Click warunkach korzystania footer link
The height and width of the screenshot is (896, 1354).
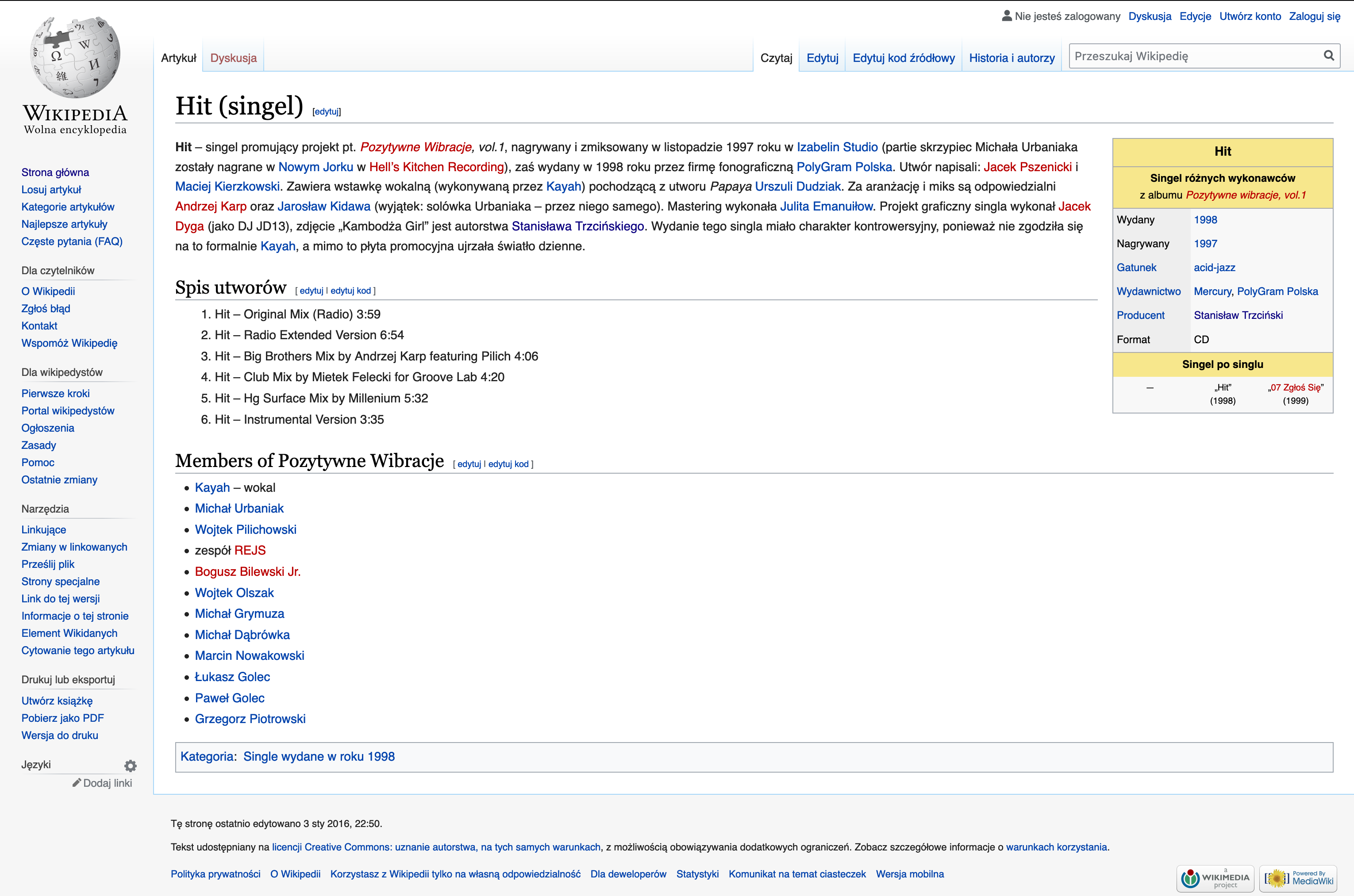1056,847
